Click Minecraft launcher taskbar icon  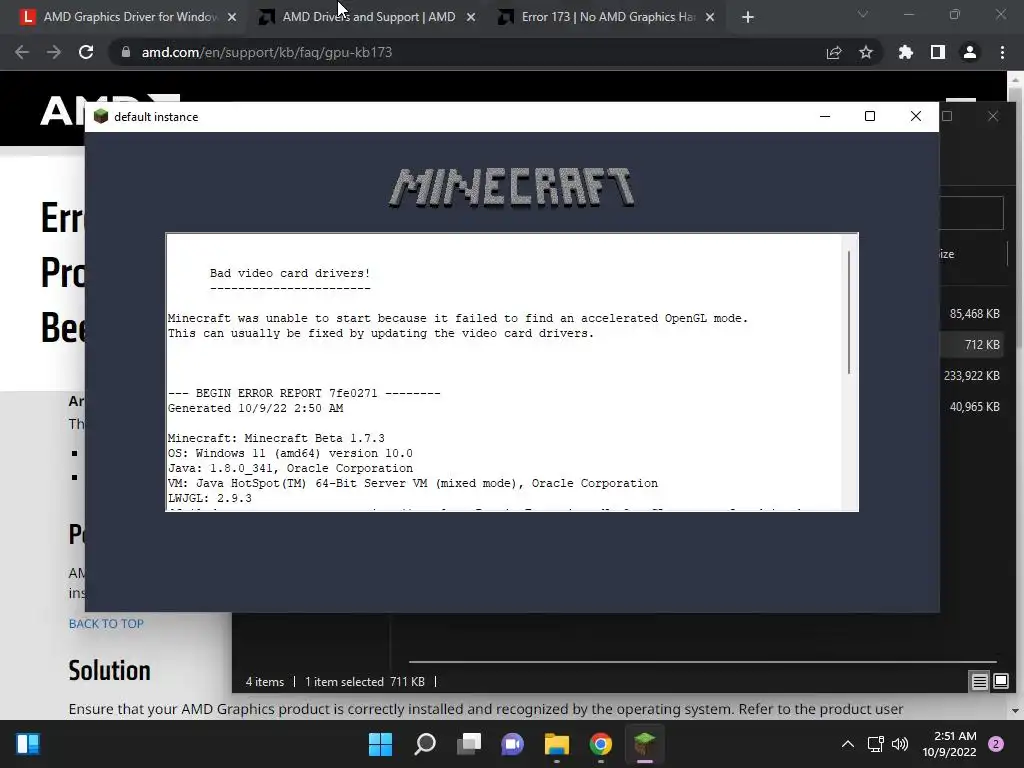(645, 744)
